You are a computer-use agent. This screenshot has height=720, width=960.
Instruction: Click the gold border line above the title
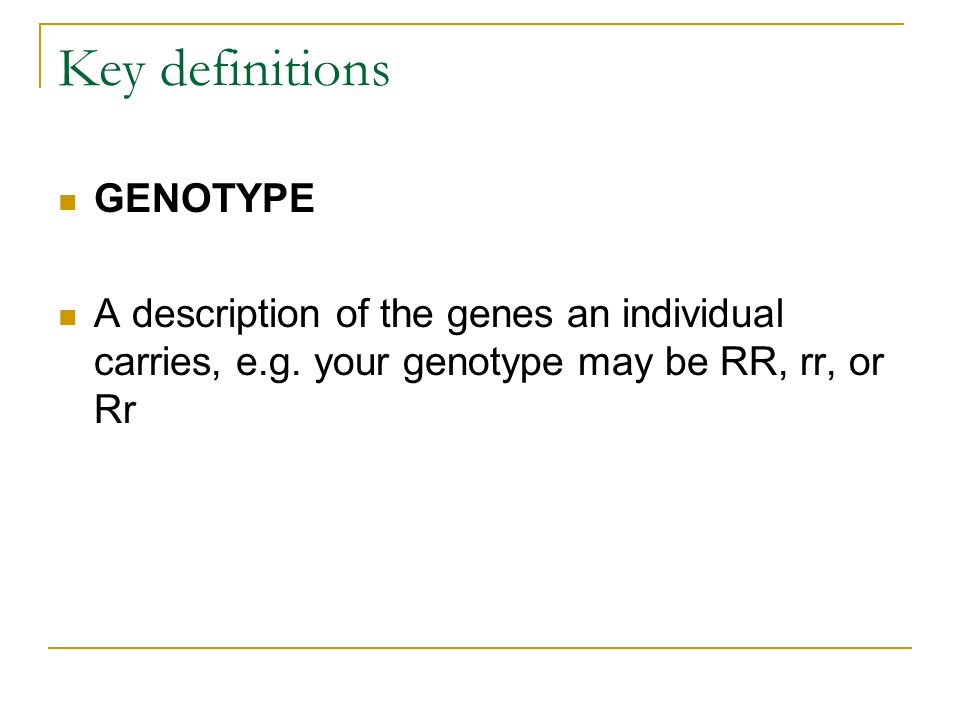click(471, 24)
